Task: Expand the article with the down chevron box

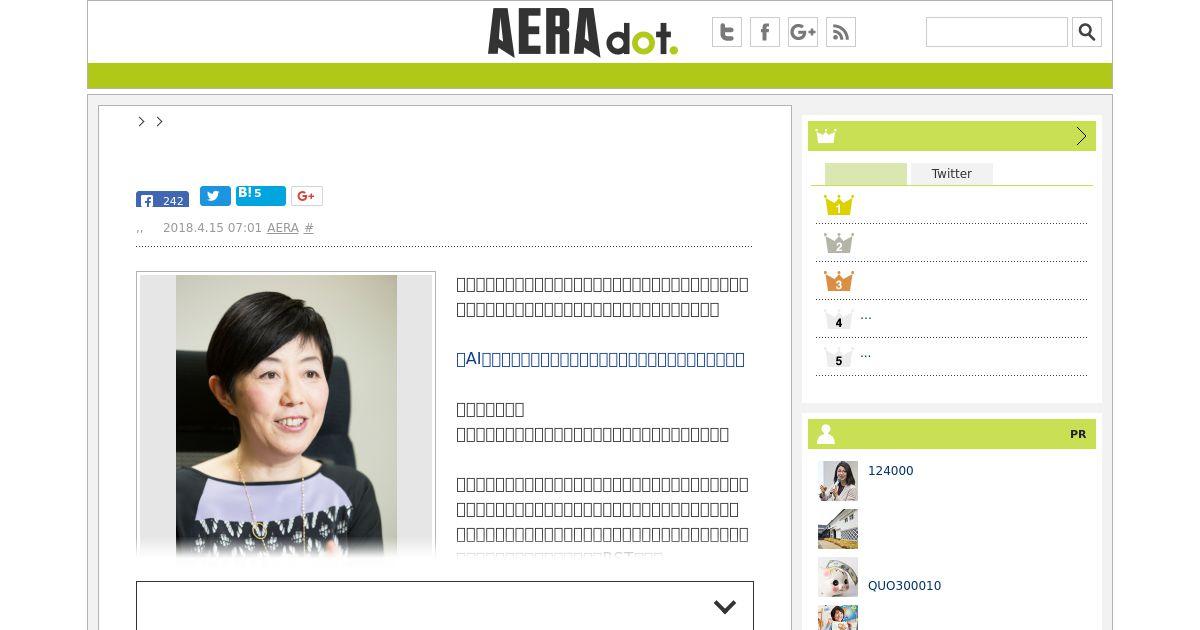Action: click(x=445, y=606)
